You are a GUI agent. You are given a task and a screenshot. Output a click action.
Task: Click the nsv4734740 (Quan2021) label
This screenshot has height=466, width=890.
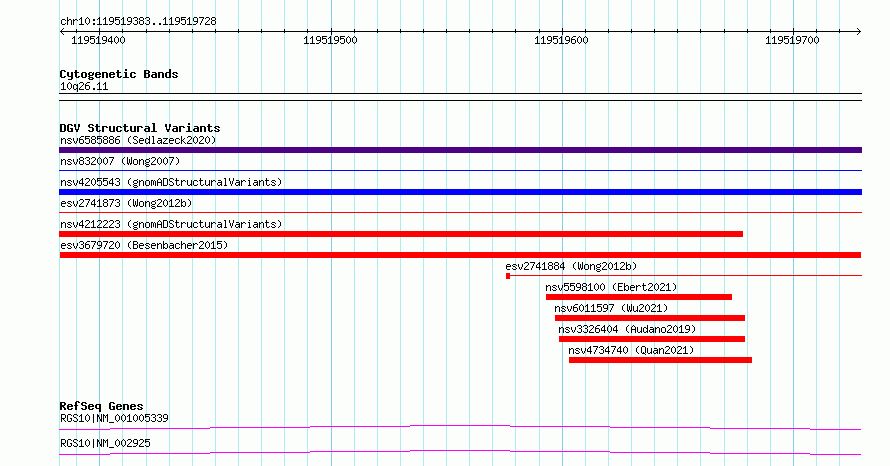pos(631,350)
